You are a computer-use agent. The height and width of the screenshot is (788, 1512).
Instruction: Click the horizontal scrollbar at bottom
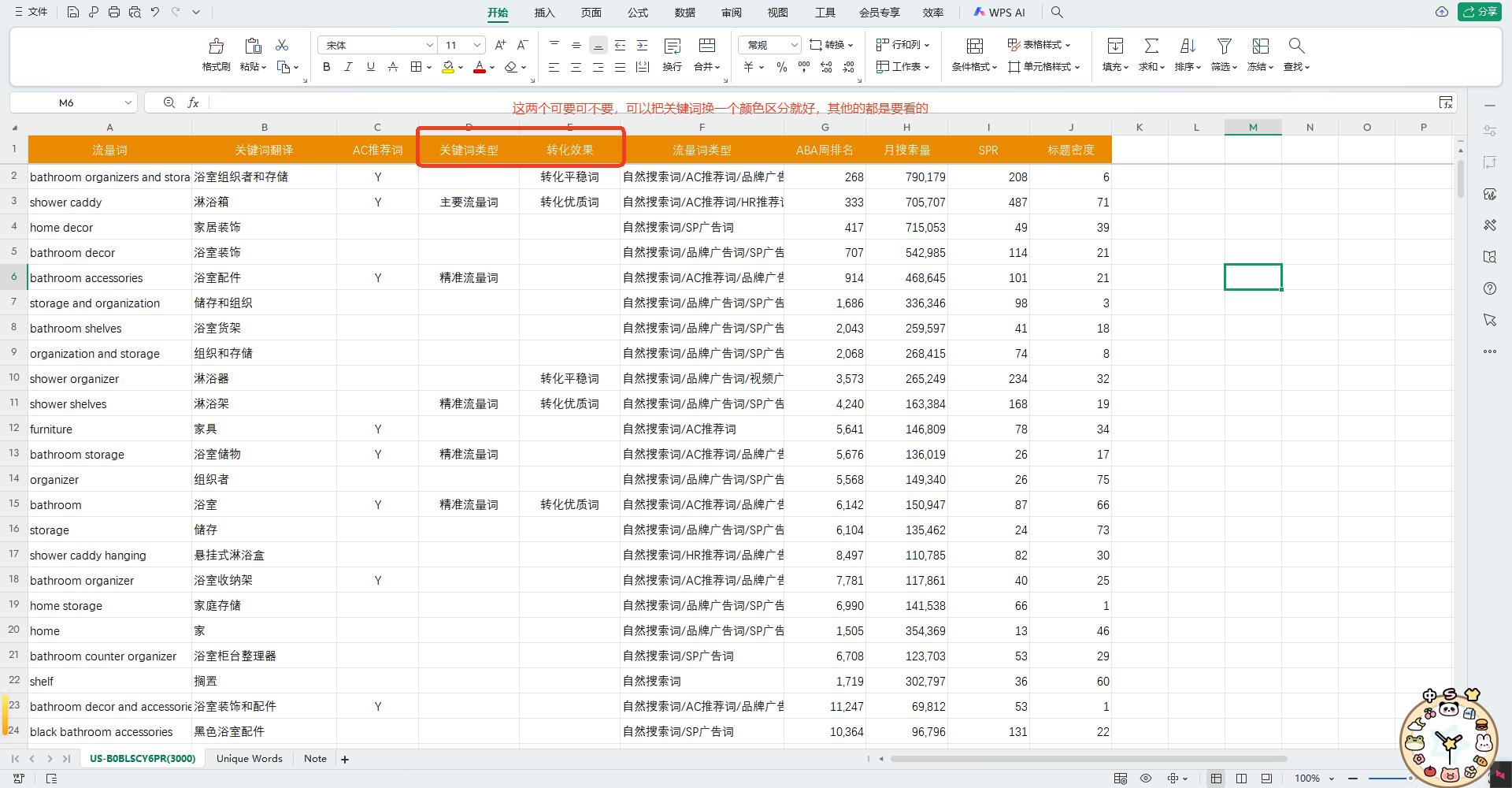click(x=1089, y=759)
